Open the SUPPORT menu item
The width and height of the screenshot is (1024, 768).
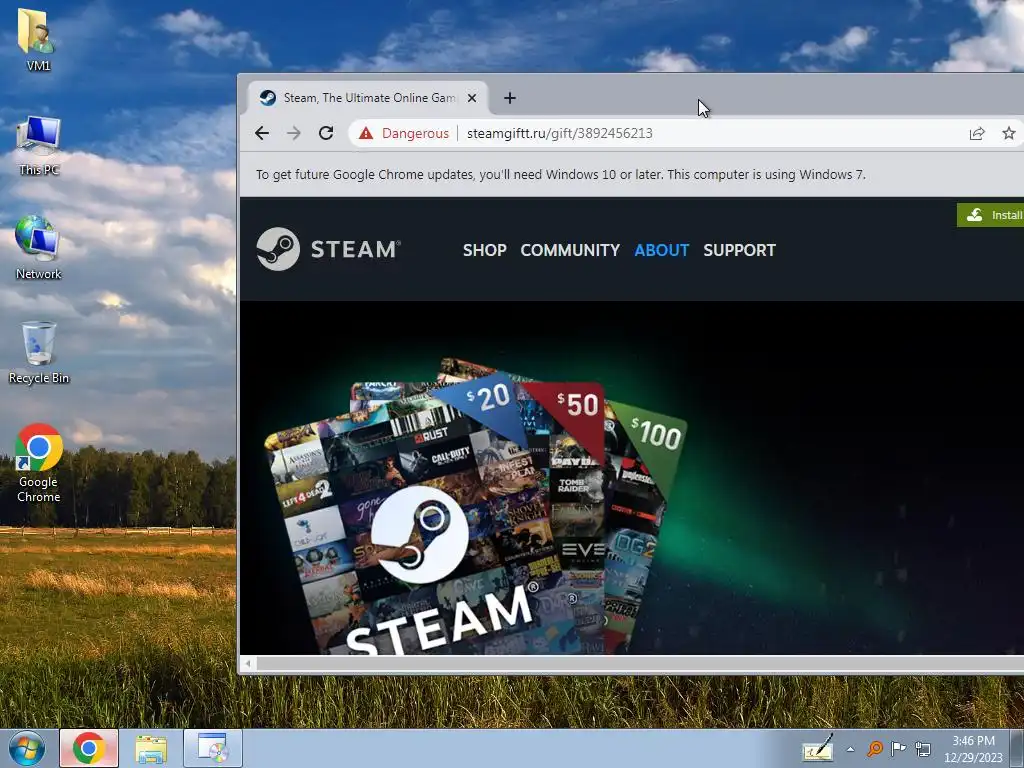tap(739, 250)
